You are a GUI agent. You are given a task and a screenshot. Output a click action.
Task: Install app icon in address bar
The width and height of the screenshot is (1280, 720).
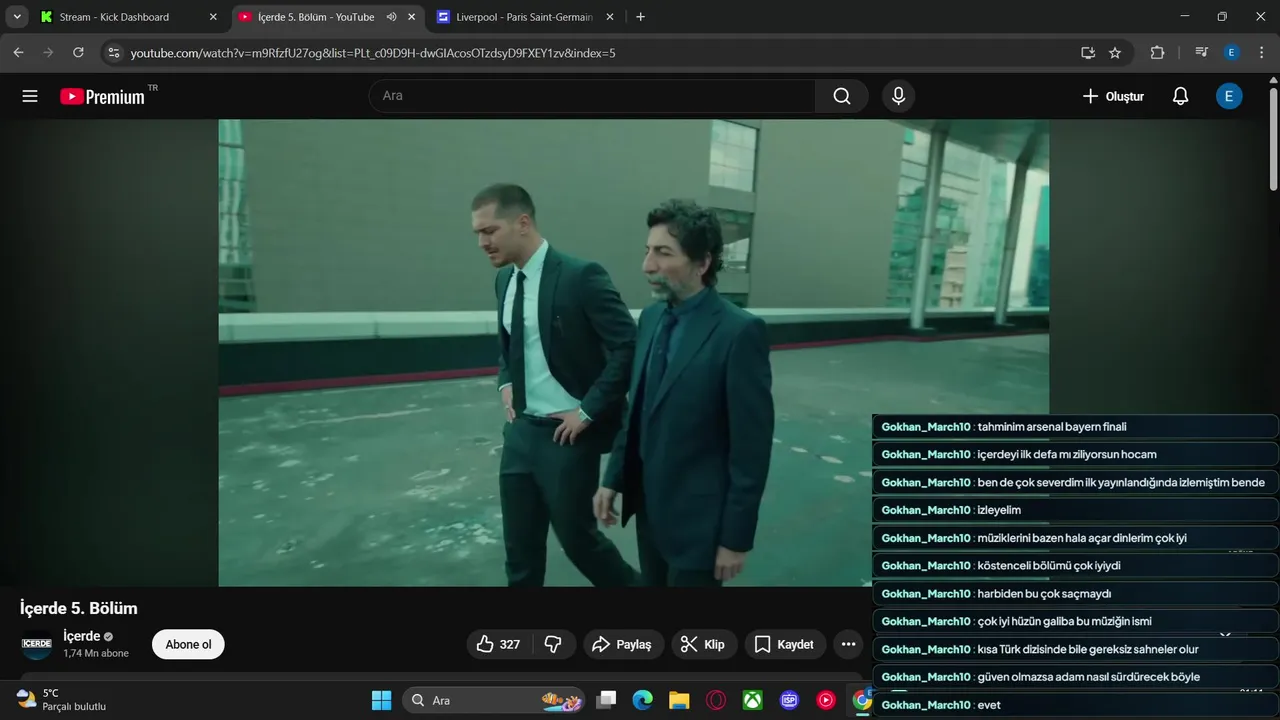click(1088, 52)
